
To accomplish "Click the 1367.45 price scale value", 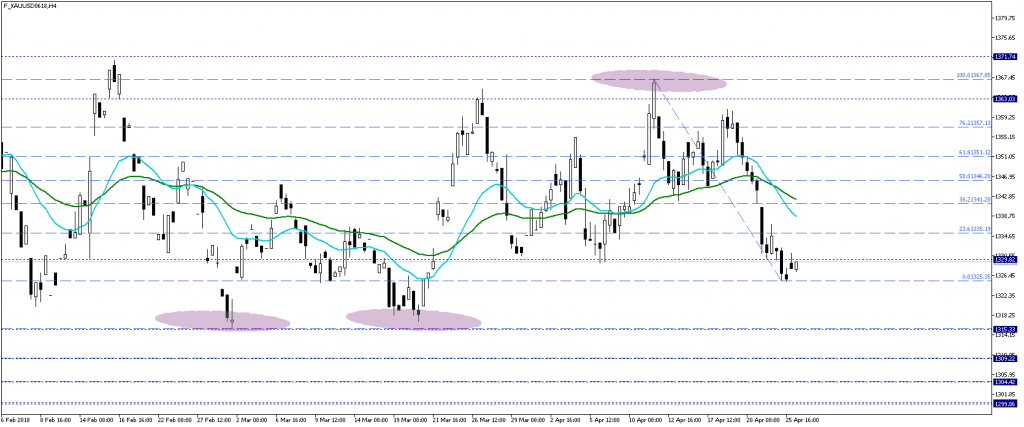I will pos(1006,78).
